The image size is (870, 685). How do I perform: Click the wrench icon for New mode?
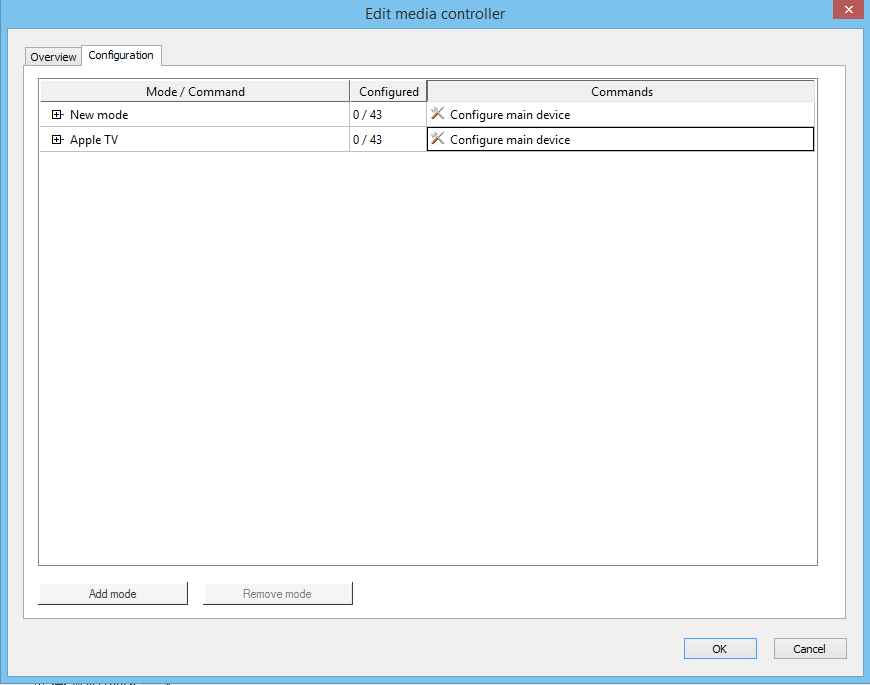click(x=437, y=114)
